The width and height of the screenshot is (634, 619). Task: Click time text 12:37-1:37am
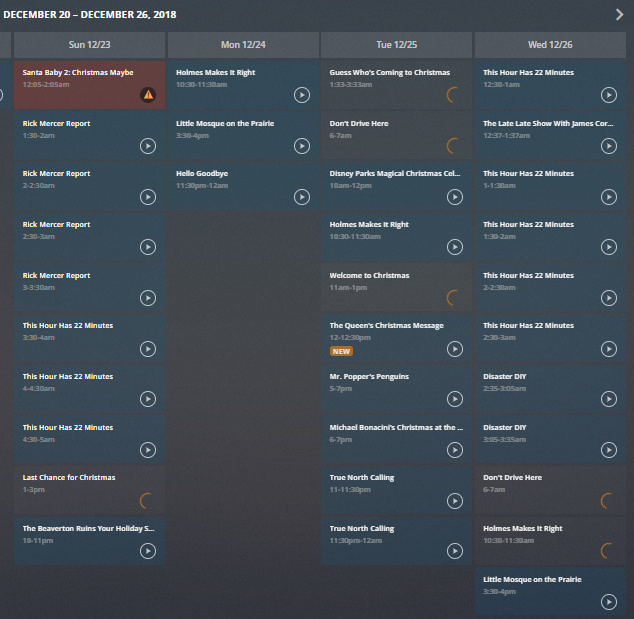507,135
